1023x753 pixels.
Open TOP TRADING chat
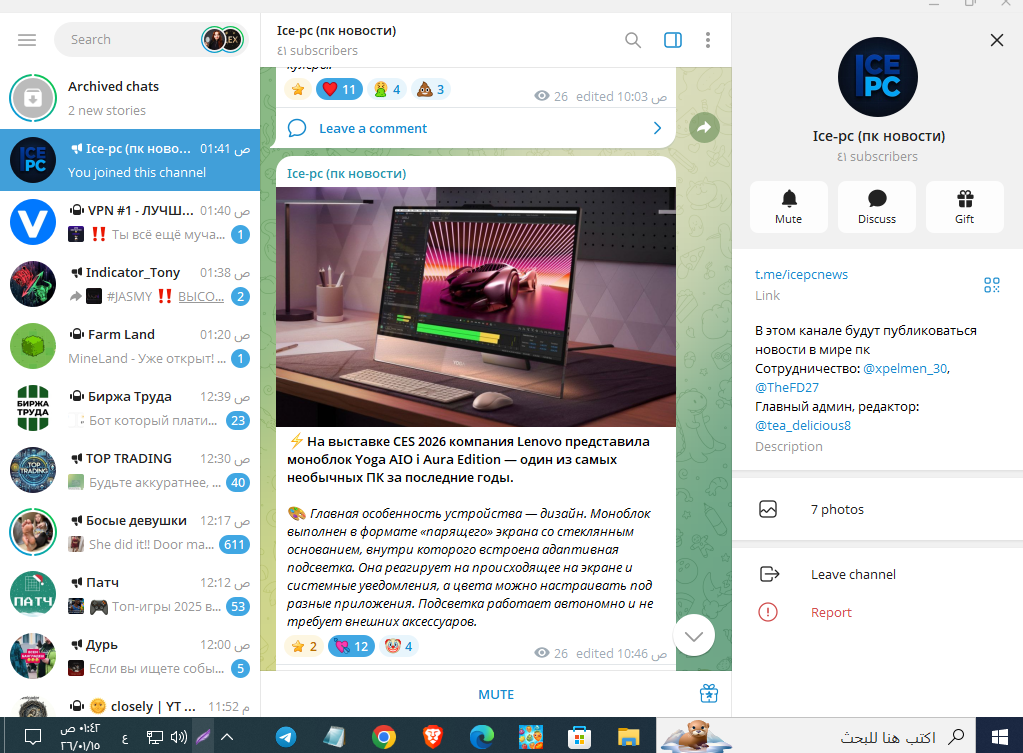[x=130, y=470]
